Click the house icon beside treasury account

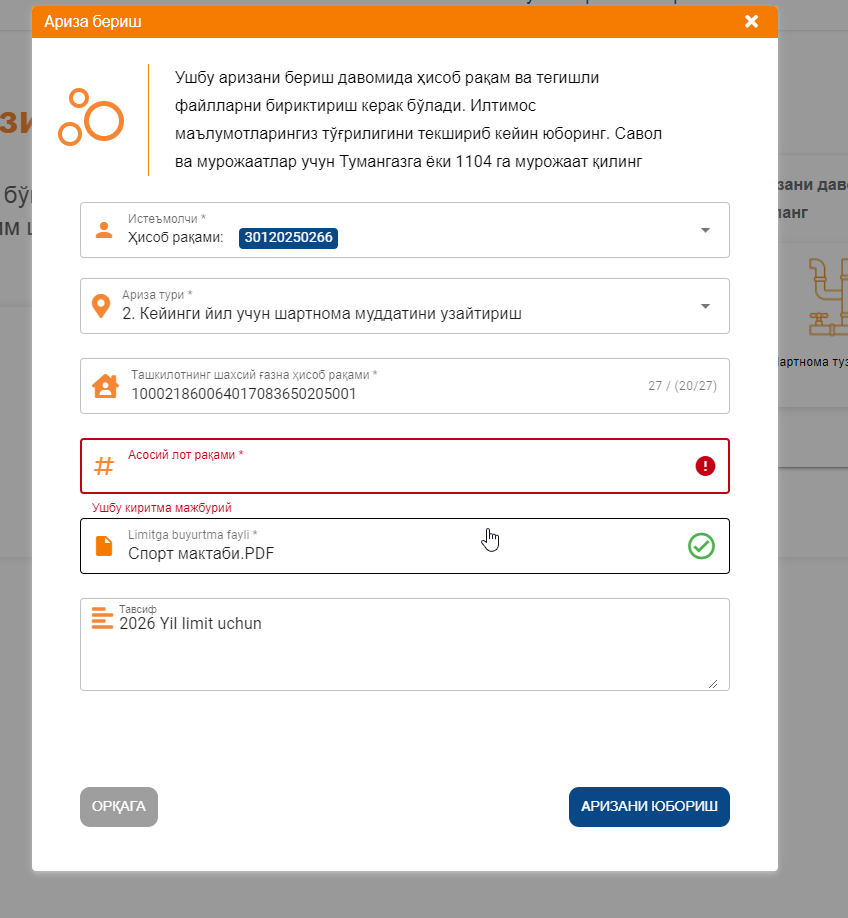click(x=105, y=386)
